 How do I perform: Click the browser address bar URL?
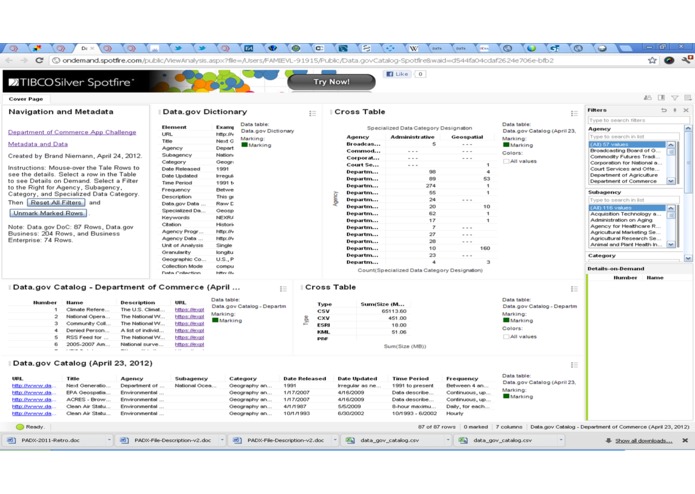point(308,60)
